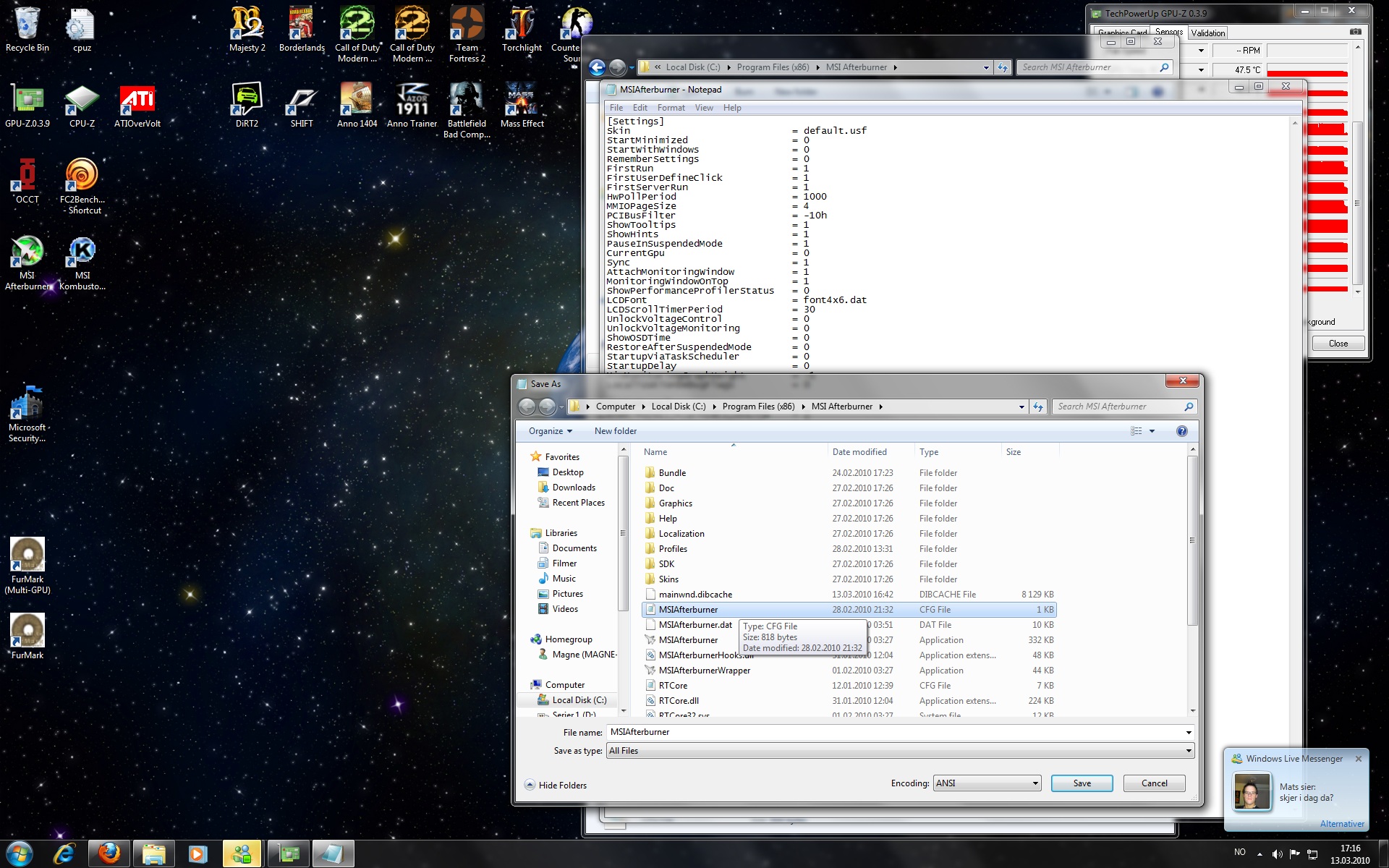
Task: Open the change view dropdown arrow
Action: 1152,431
